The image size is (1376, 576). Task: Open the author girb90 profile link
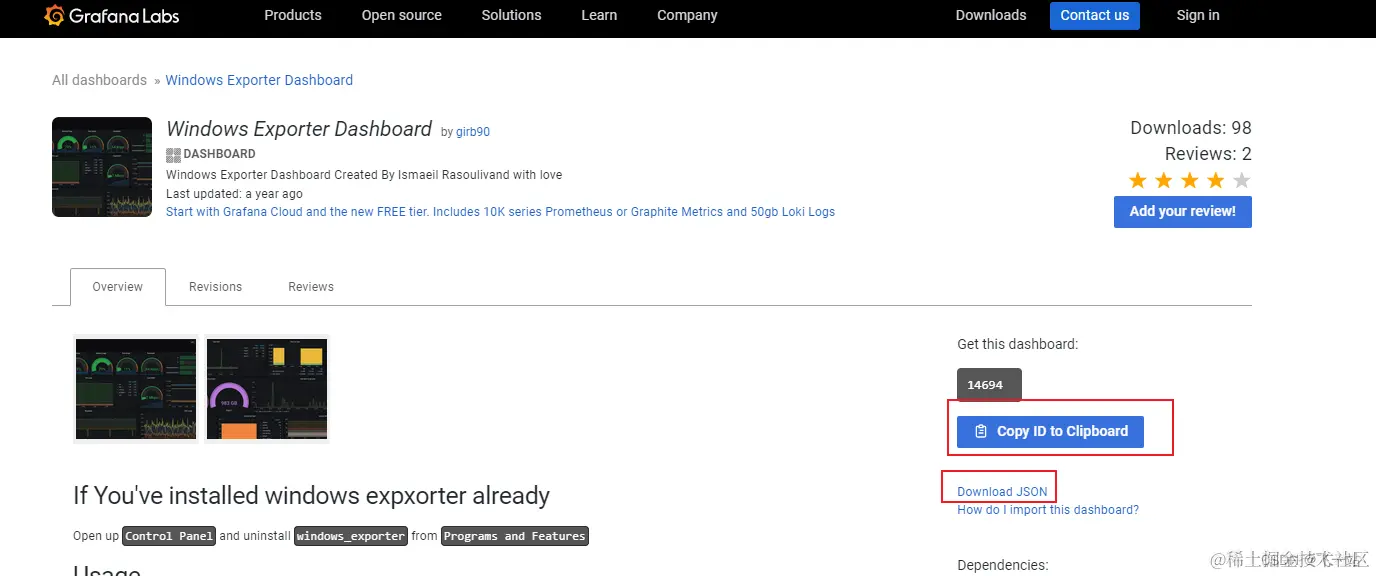coord(473,132)
